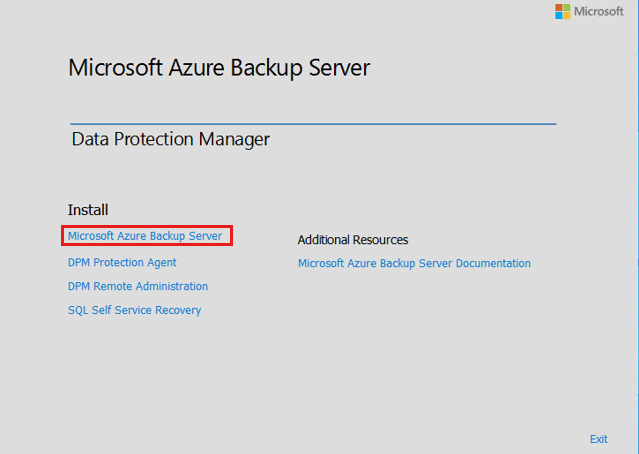Install Microsoft Azure Backup Server from the Install list
Screen dimensions: 639x454
pyautogui.click(x=145, y=236)
